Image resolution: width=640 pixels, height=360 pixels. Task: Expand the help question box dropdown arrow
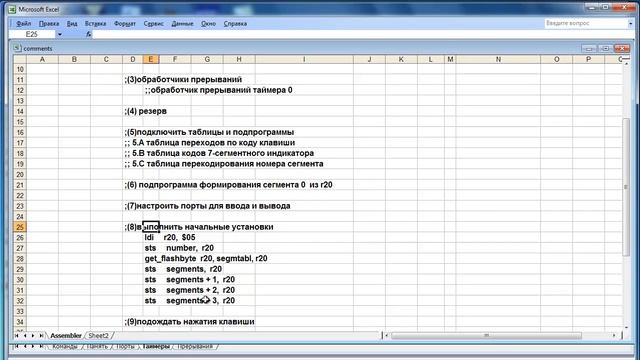click(631, 24)
